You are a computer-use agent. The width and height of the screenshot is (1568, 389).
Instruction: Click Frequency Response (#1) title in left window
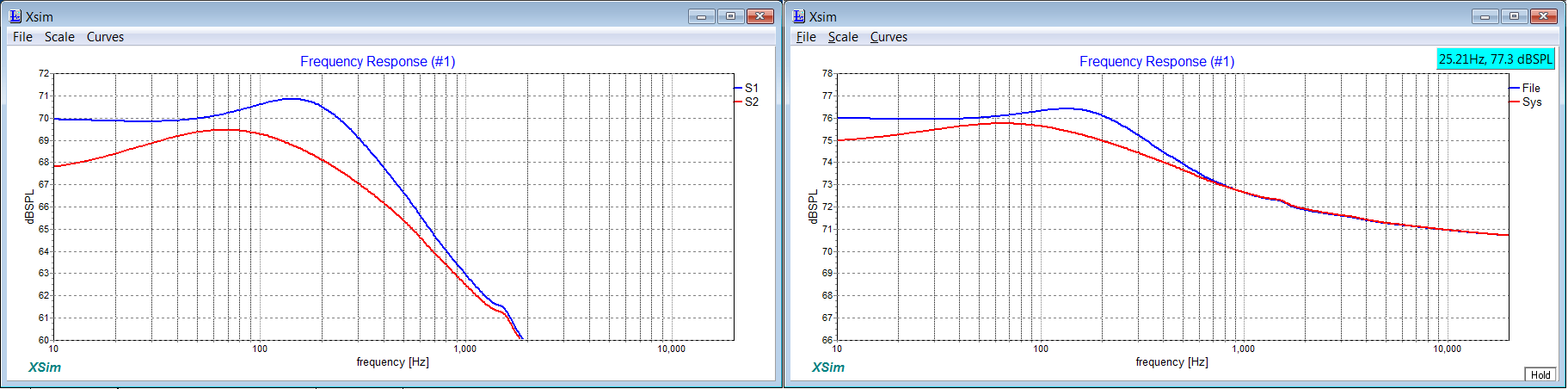click(378, 61)
